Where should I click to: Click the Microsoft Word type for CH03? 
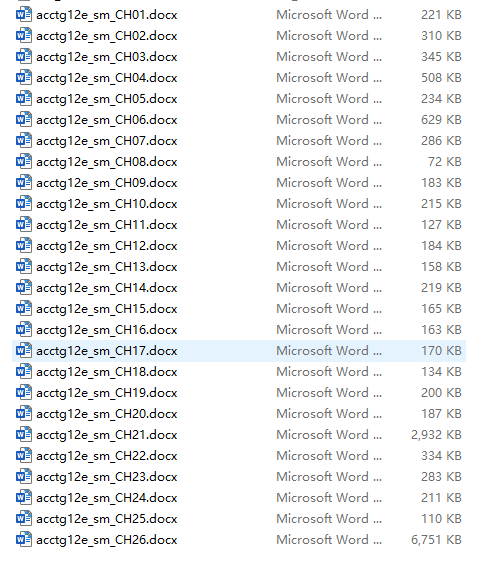(x=329, y=57)
